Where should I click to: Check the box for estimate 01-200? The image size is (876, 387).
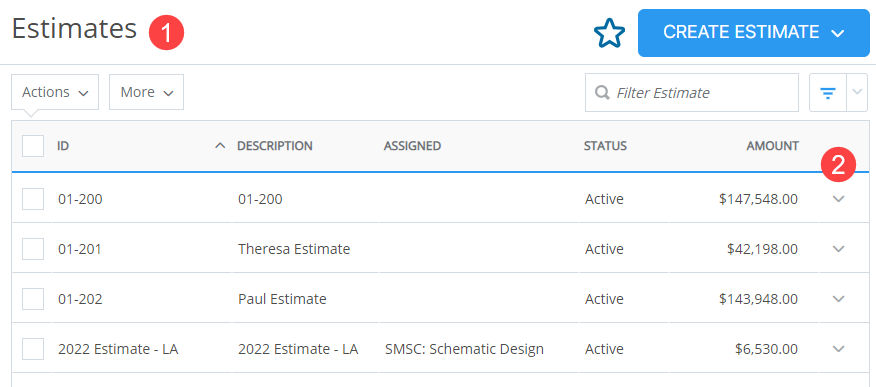[33, 199]
